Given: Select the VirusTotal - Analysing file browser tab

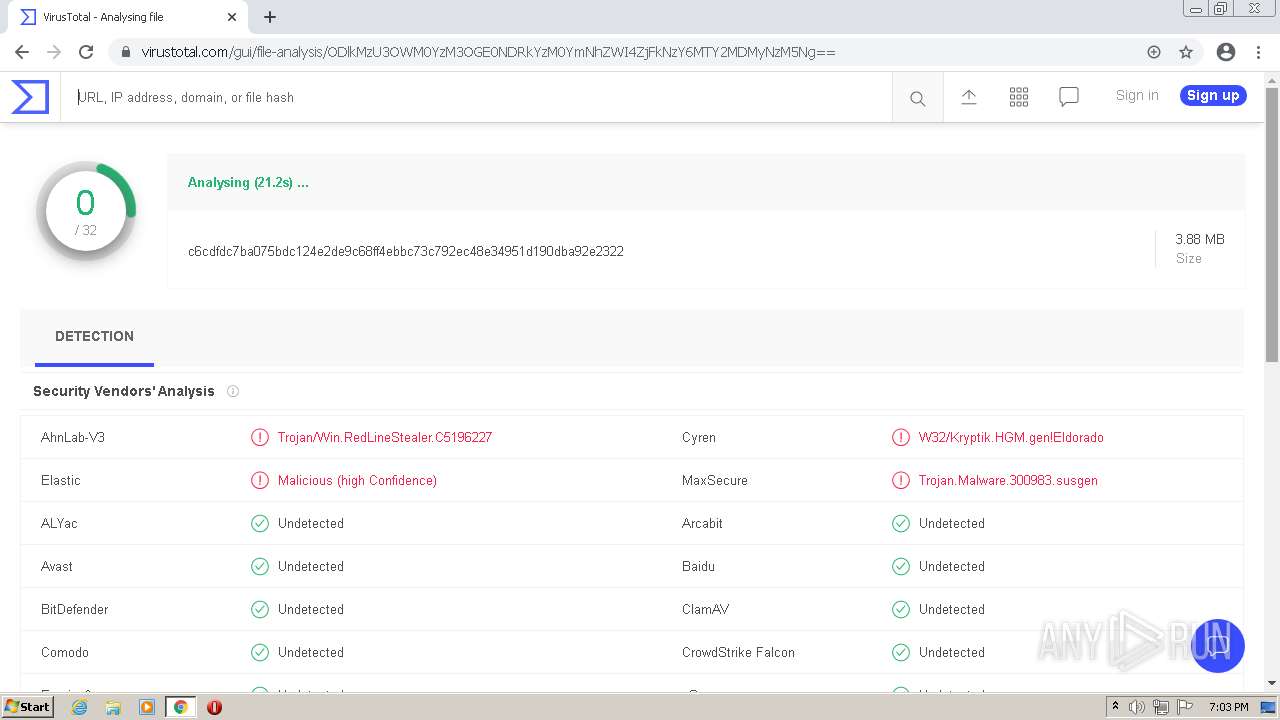Looking at the screenshot, I should tap(127, 17).
